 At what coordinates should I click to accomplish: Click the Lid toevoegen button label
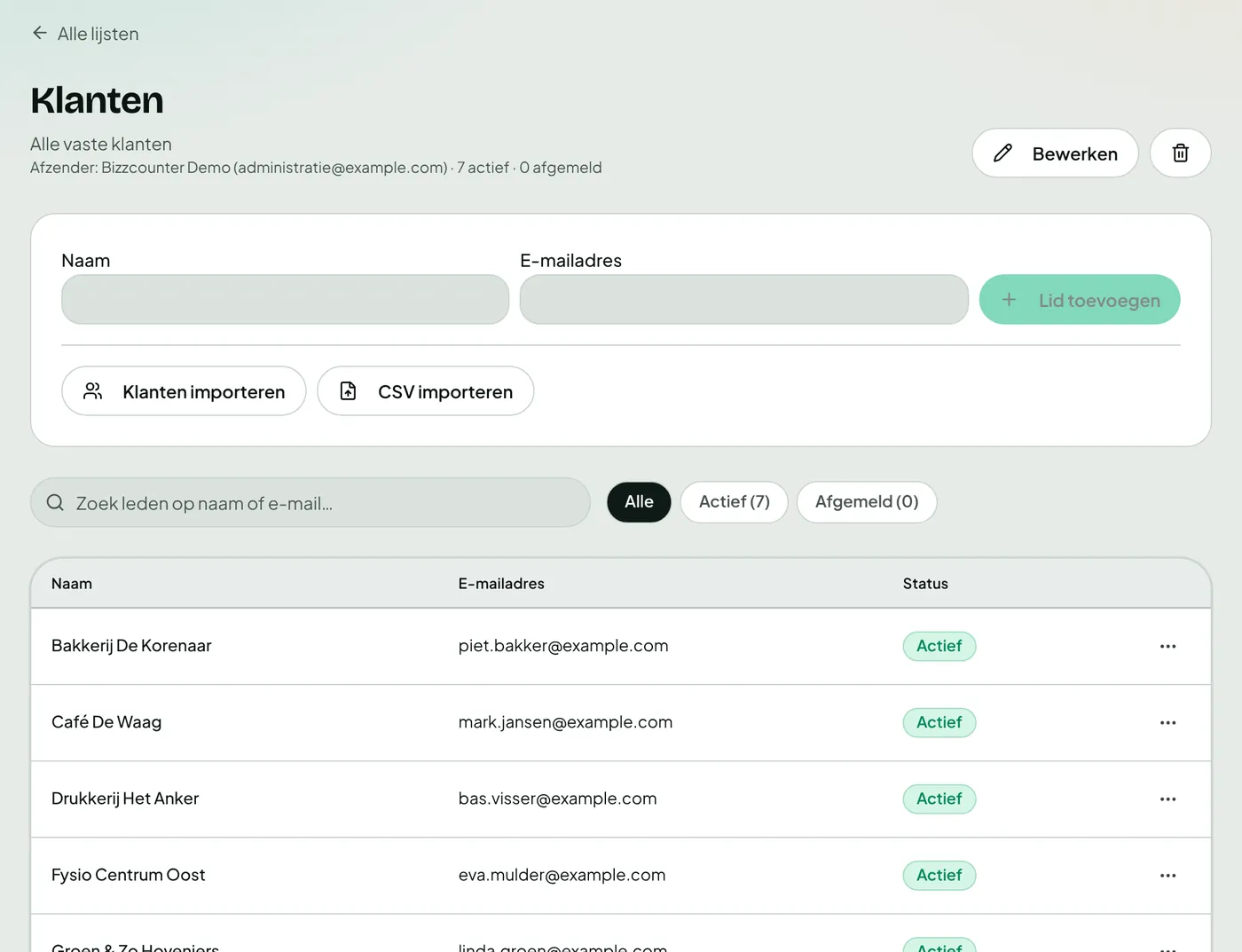(1099, 301)
